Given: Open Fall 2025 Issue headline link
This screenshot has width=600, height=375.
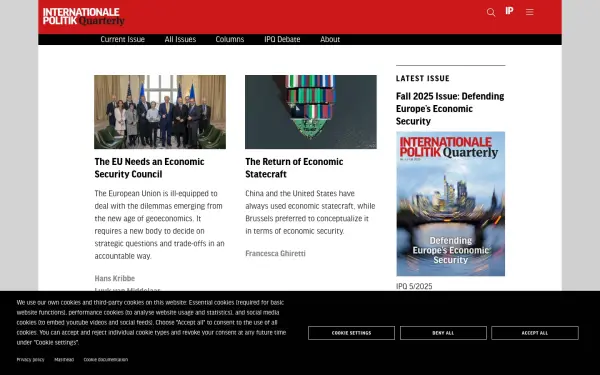Looking at the screenshot, I should 450,109.
